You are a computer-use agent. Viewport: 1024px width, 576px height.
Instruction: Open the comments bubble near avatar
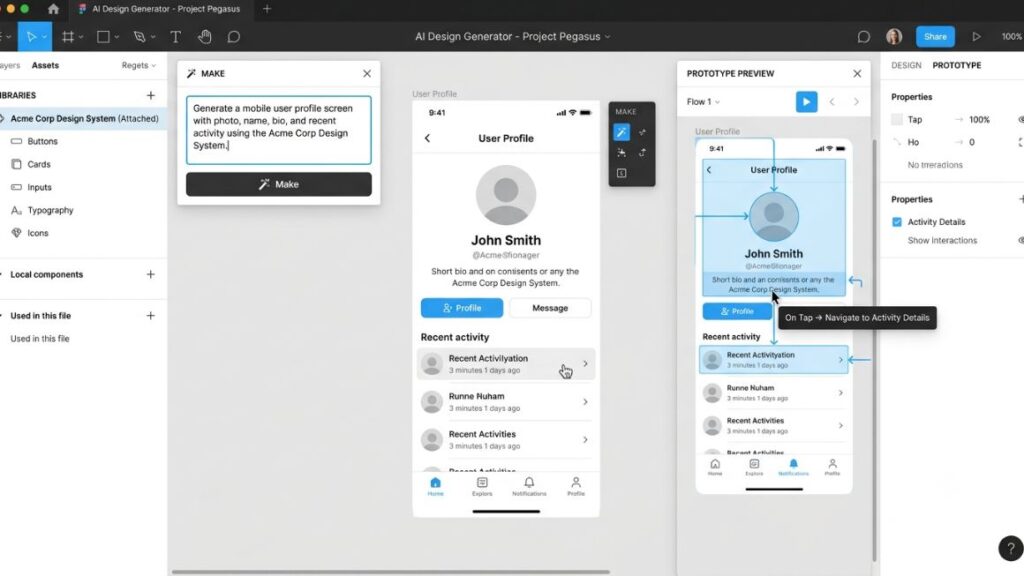pos(863,37)
